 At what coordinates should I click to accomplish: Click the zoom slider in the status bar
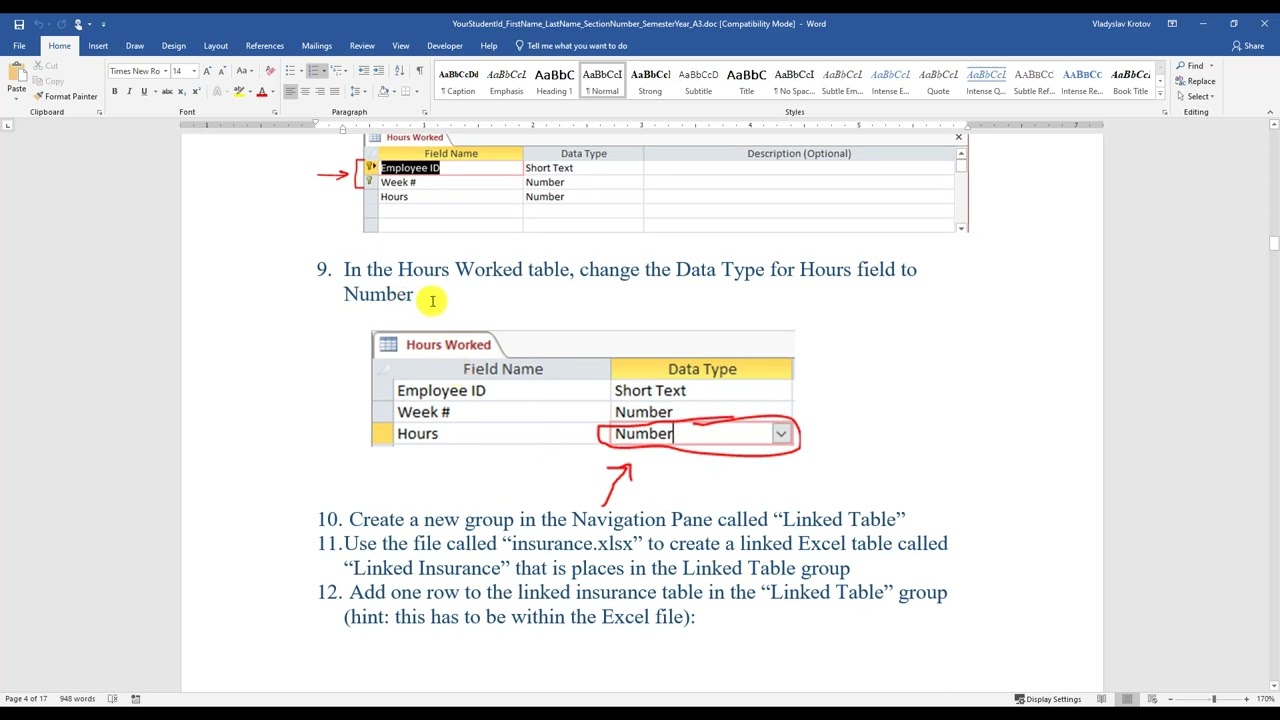(1214, 699)
